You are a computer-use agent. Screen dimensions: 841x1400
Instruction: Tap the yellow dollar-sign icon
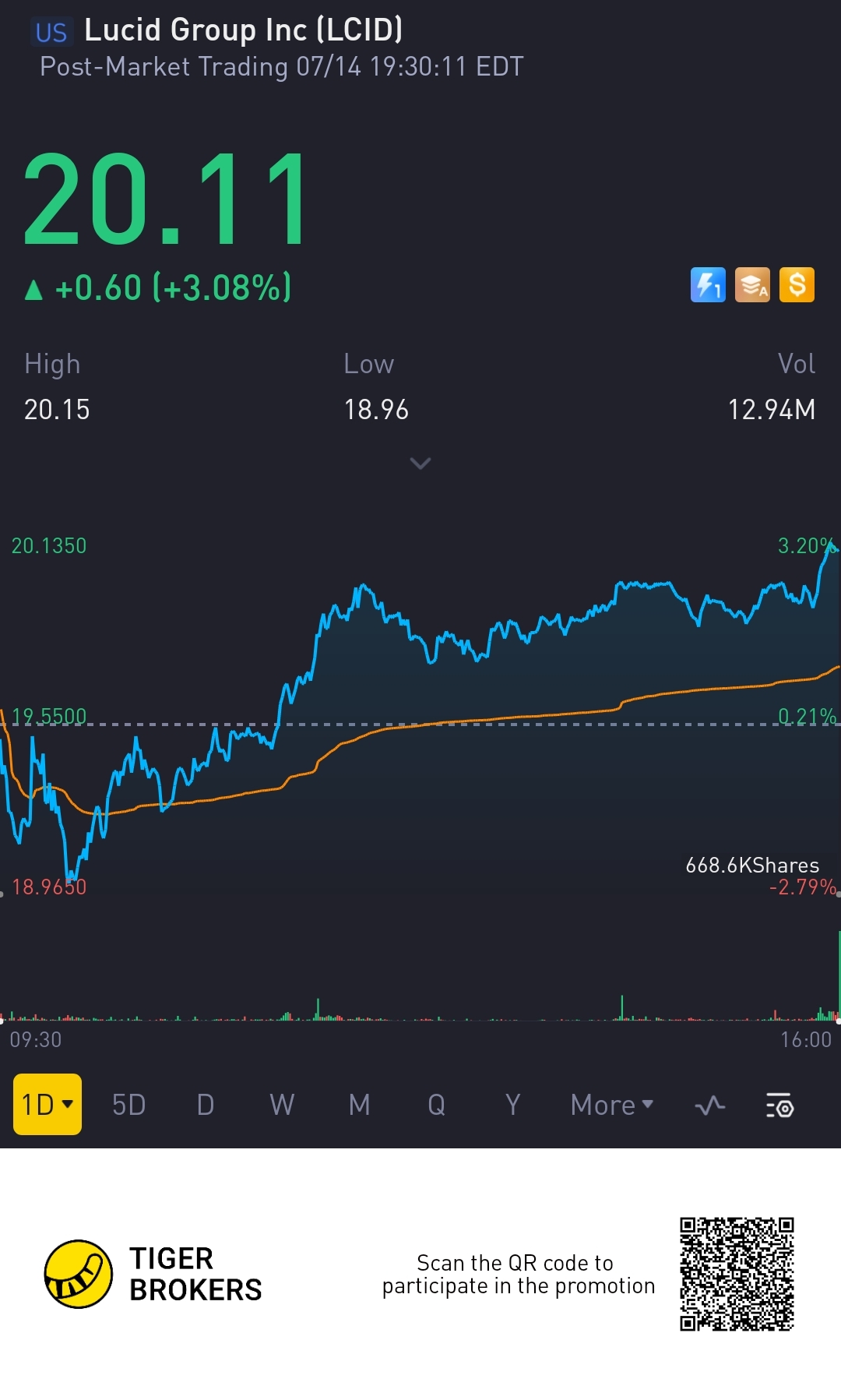click(797, 285)
